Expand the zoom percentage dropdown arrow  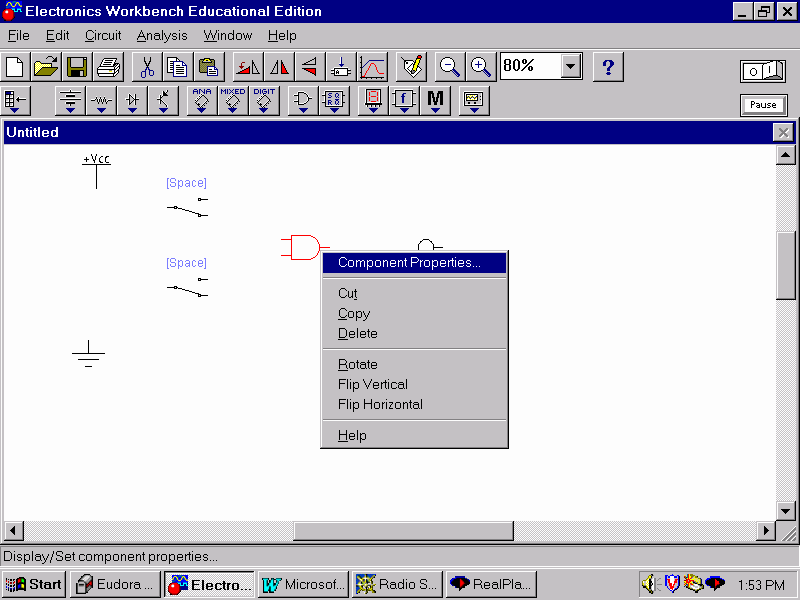(x=571, y=66)
